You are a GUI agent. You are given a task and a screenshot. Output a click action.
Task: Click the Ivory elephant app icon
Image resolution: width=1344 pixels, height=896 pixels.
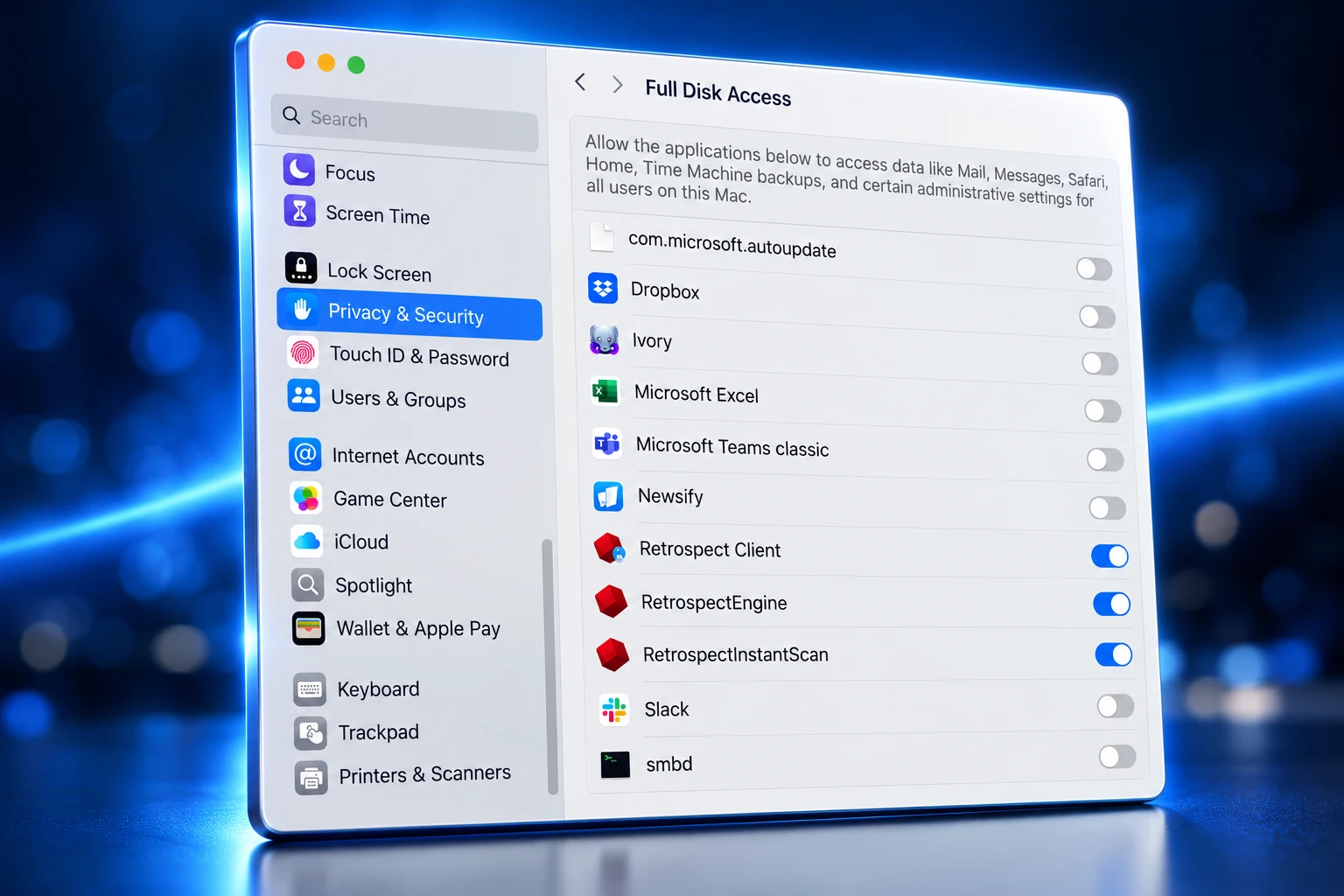(x=605, y=339)
